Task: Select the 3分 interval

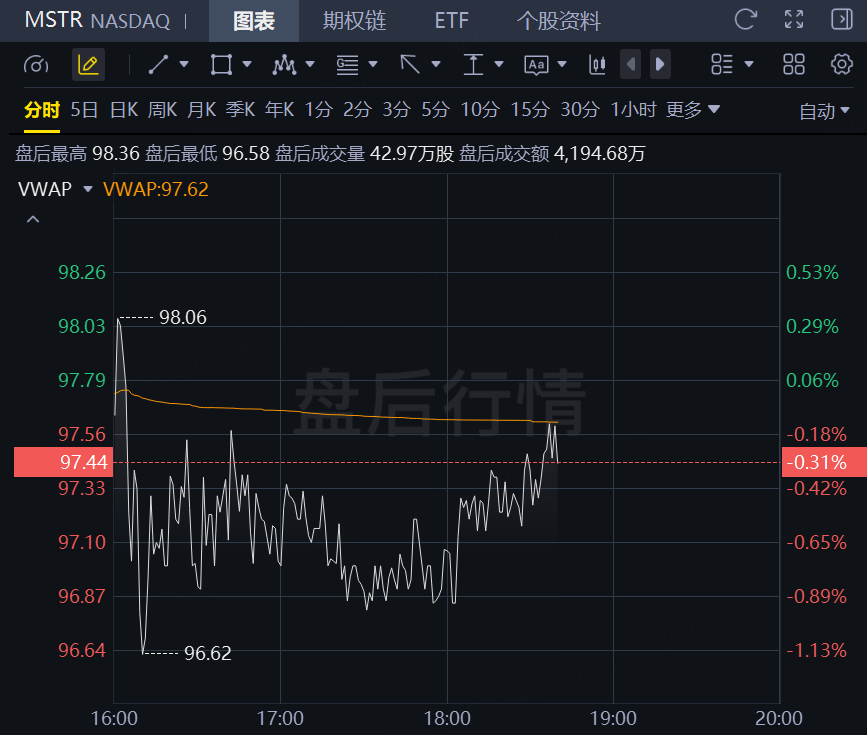Action: 396,110
